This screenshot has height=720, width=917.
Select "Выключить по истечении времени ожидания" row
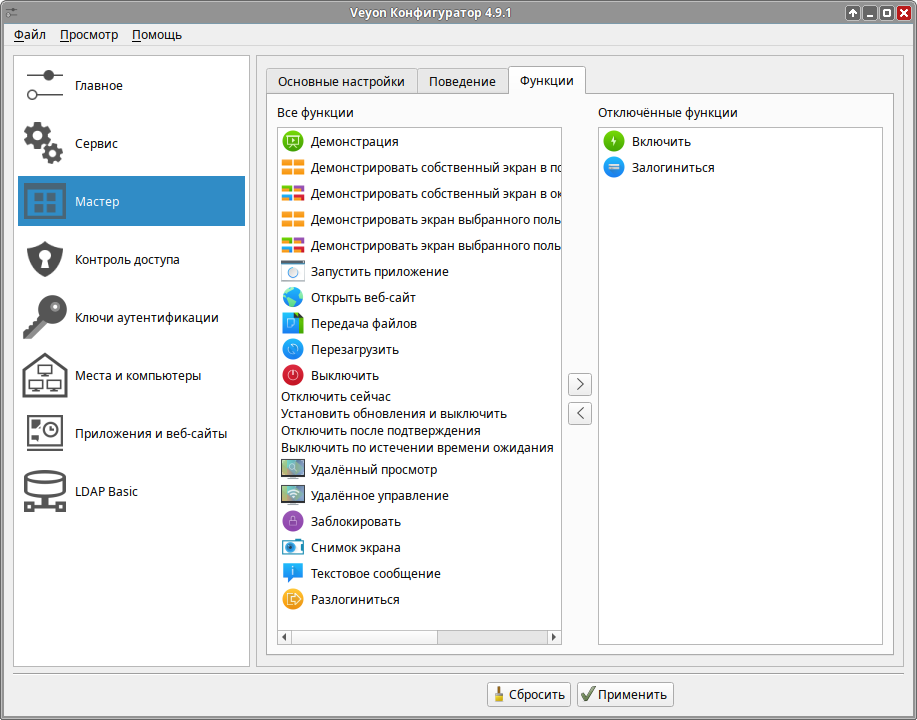[x=419, y=447]
